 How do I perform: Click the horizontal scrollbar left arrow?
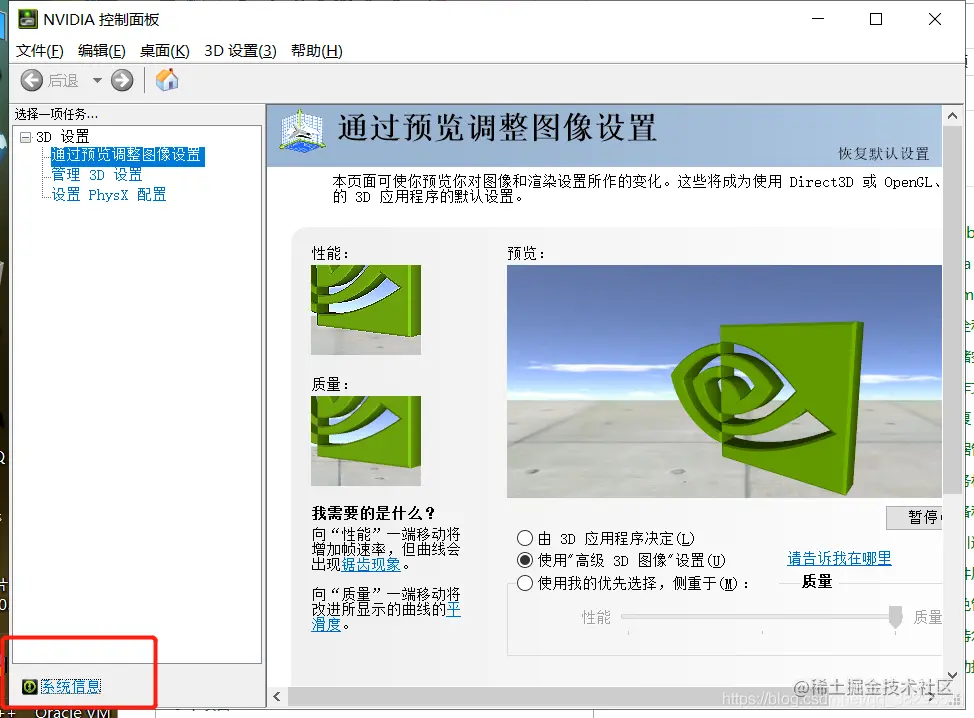[277, 697]
